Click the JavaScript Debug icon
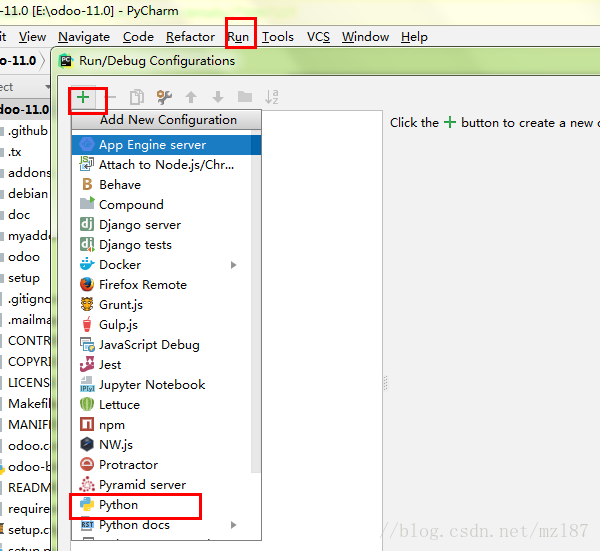 87,344
